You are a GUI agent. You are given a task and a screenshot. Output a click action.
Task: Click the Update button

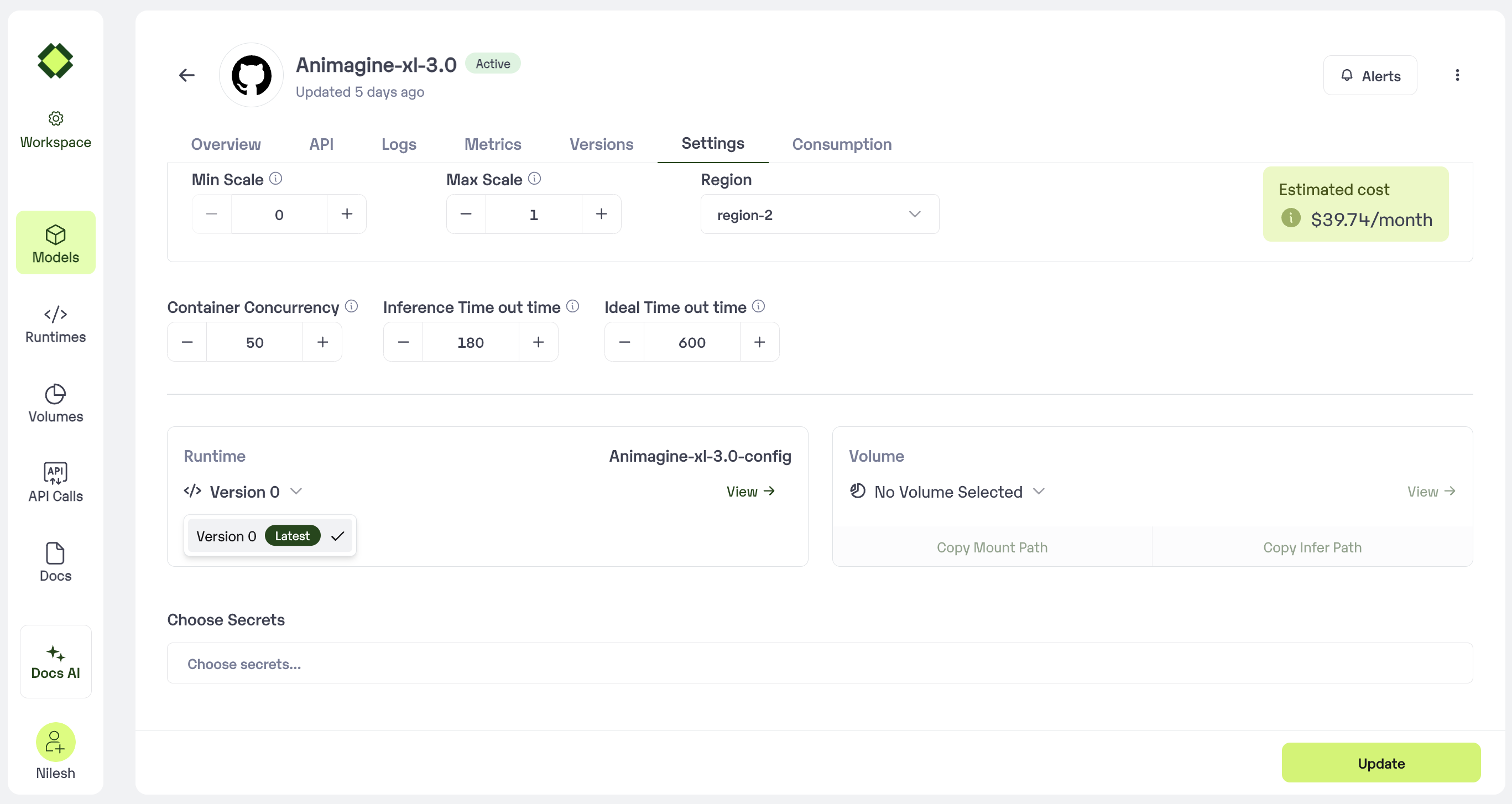[x=1380, y=763]
